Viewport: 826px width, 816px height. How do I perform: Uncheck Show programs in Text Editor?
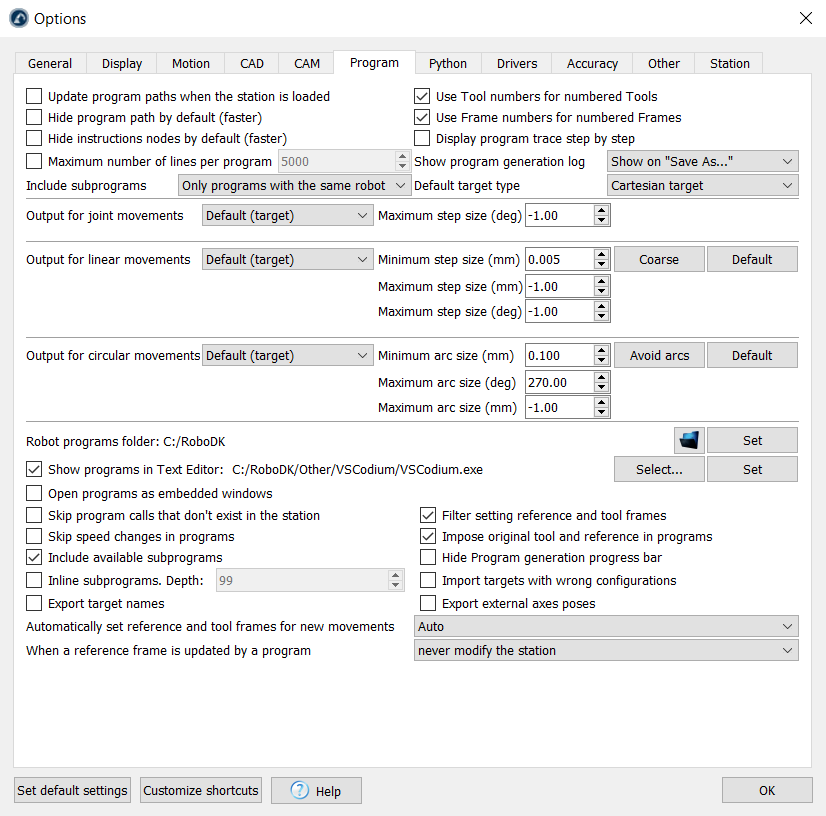35,469
